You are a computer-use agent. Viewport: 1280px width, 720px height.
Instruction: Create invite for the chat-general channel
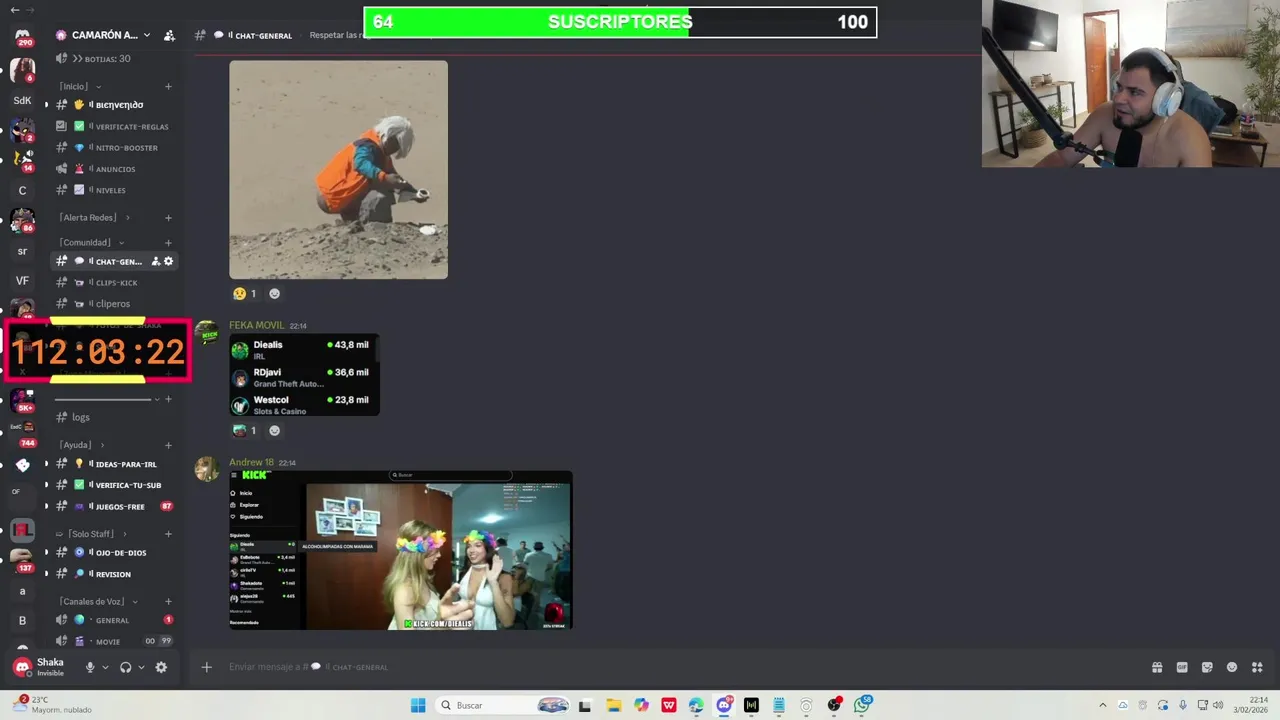click(x=155, y=261)
